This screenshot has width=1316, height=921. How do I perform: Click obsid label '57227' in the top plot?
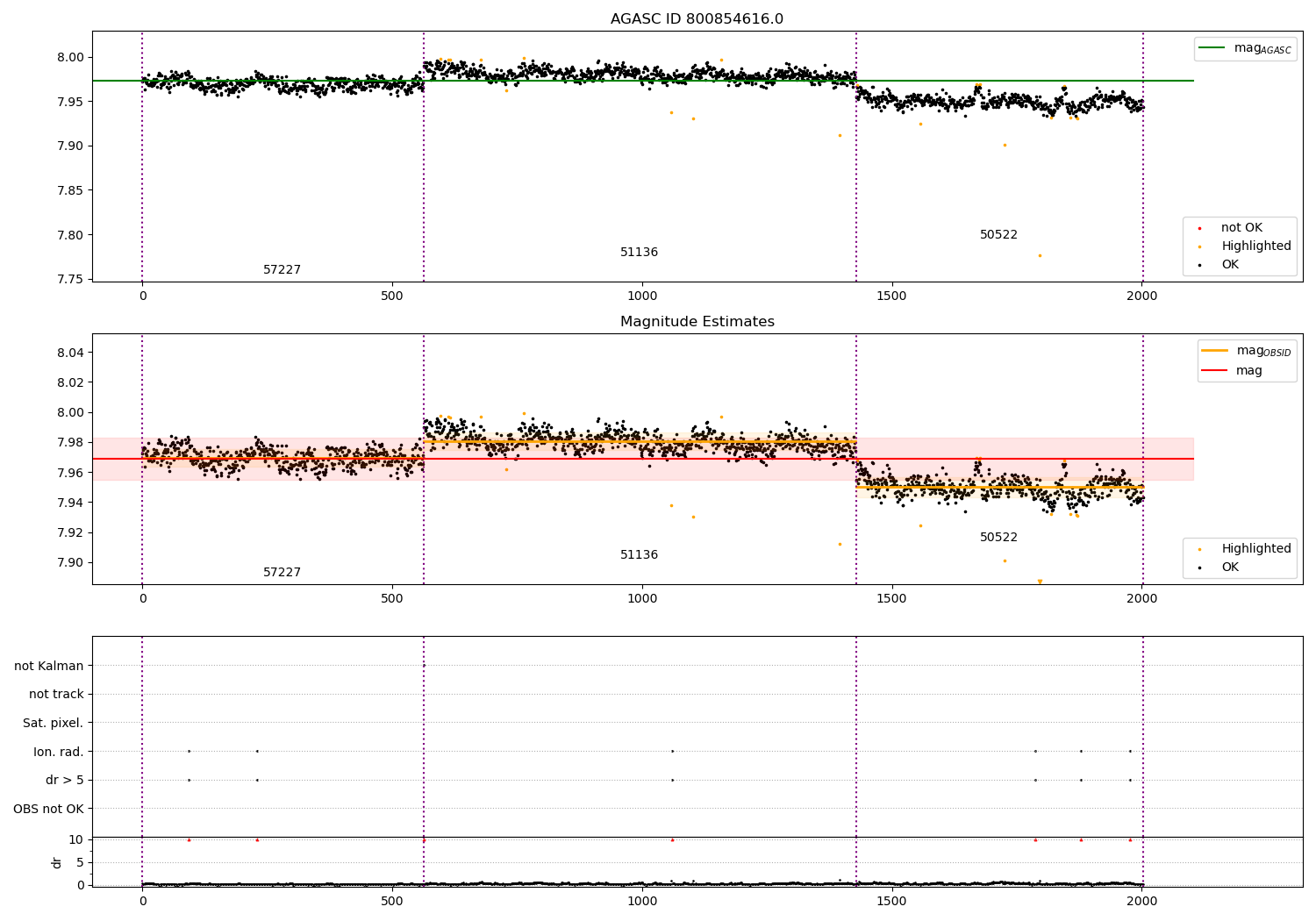point(282,270)
